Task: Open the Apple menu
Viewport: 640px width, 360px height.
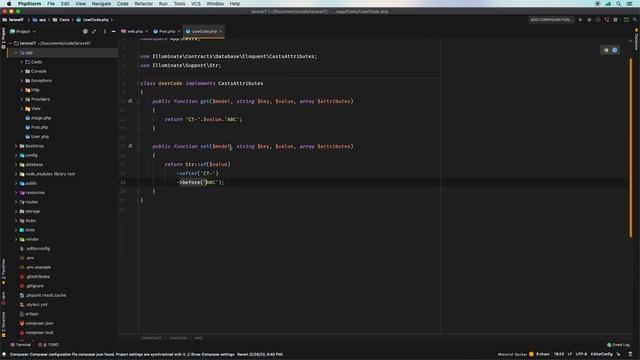Action: [x=9, y=4]
